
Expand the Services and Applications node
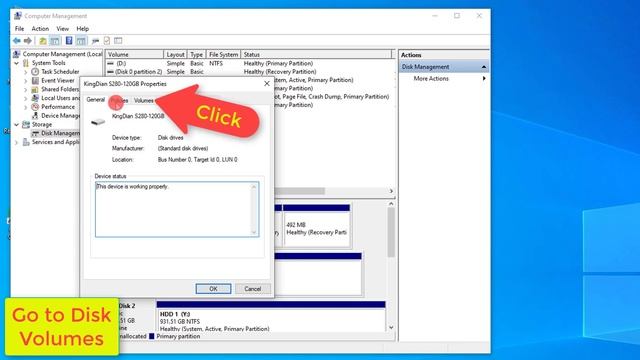point(16,142)
